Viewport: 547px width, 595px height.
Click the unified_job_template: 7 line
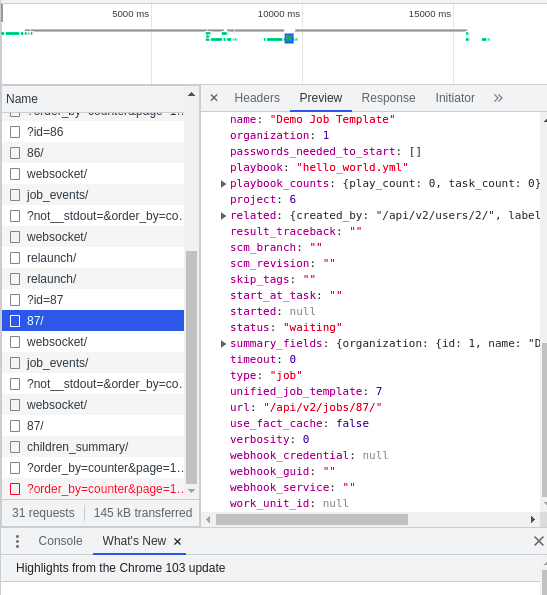pyautogui.click(x=306, y=392)
